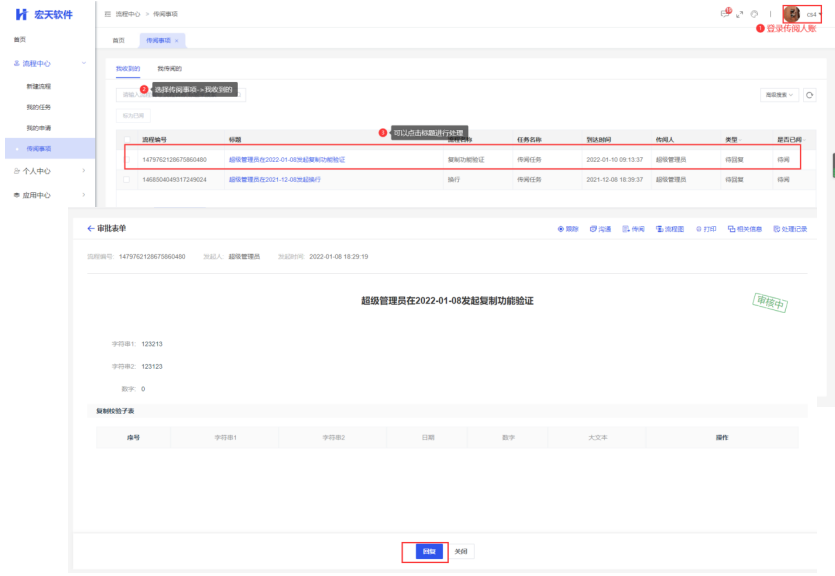
Task: Open 处理记录 processing records
Action: click(x=790, y=229)
